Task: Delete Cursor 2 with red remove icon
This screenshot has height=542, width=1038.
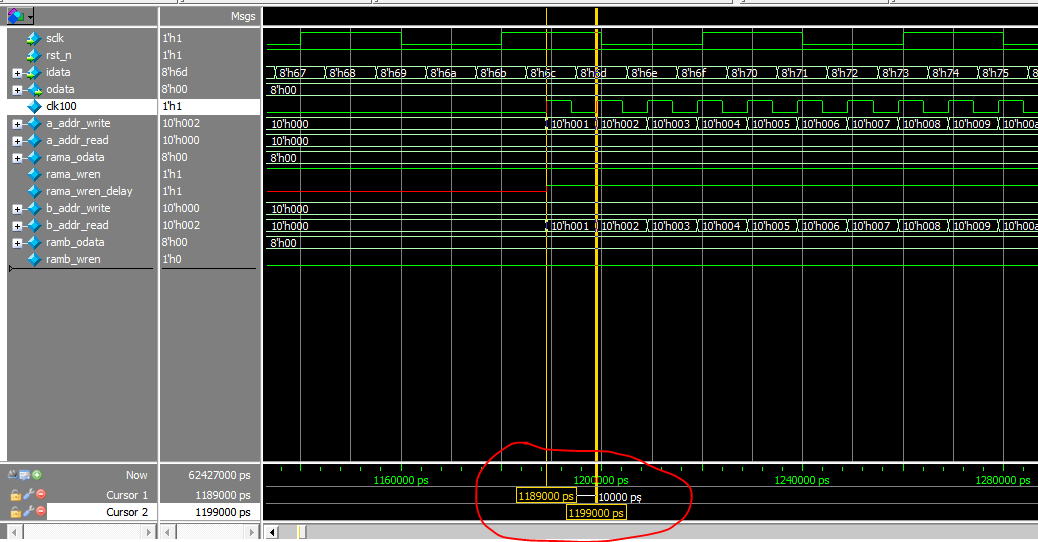Action: (x=41, y=512)
